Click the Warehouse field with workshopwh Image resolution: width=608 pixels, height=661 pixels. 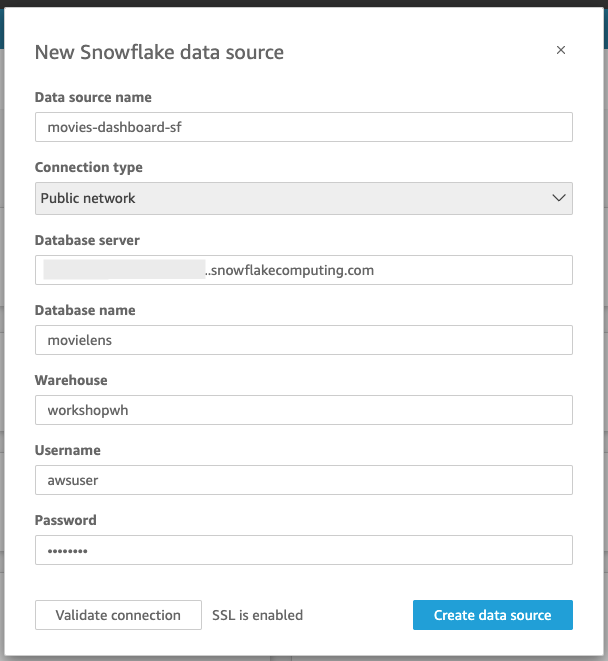point(304,410)
